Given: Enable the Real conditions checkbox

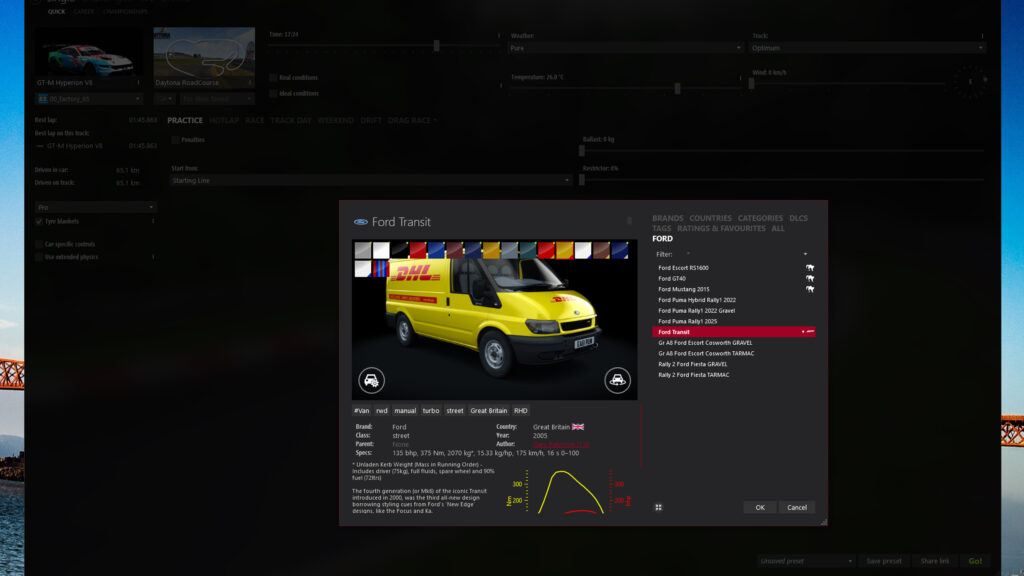Looking at the screenshot, I should coord(273,77).
